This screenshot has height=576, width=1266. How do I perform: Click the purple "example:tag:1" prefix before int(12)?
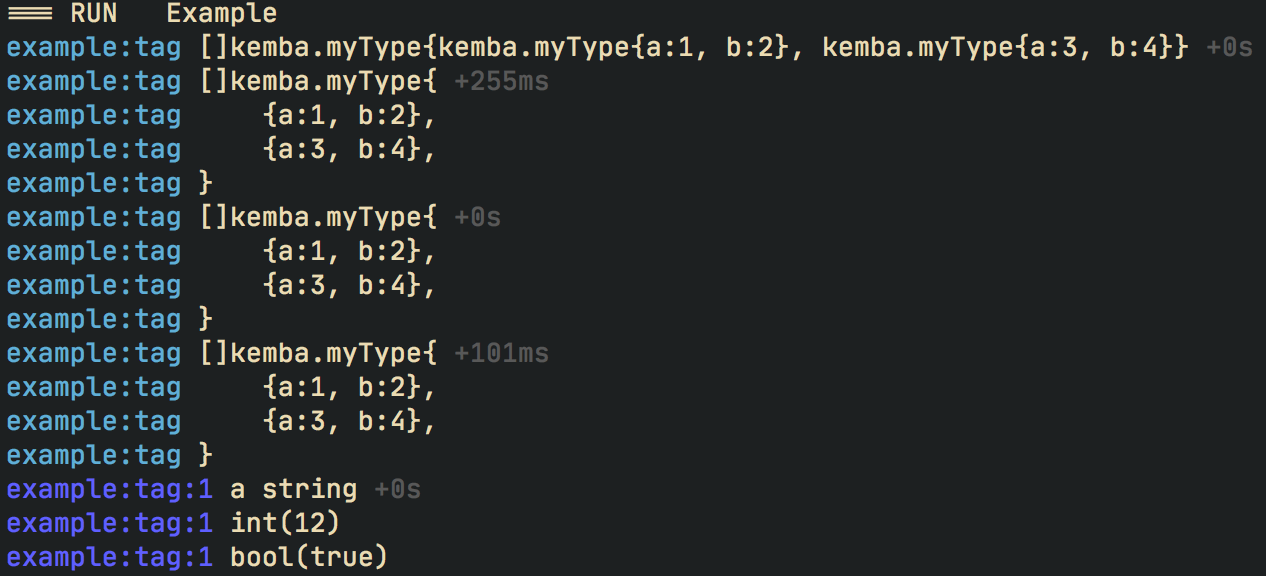click(110, 523)
